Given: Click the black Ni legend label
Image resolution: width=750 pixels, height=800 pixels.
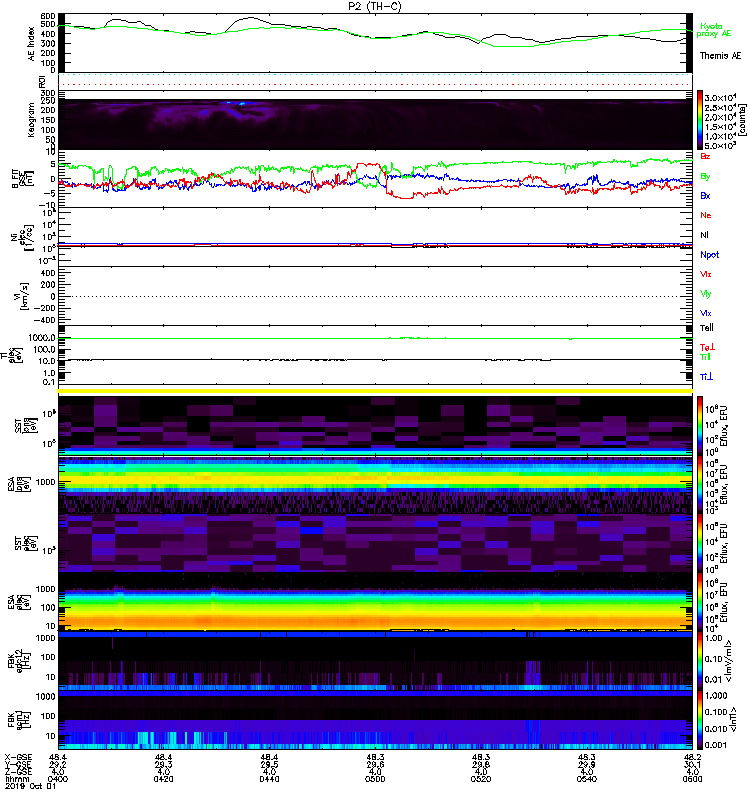Looking at the screenshot, I should pos(704,235).
